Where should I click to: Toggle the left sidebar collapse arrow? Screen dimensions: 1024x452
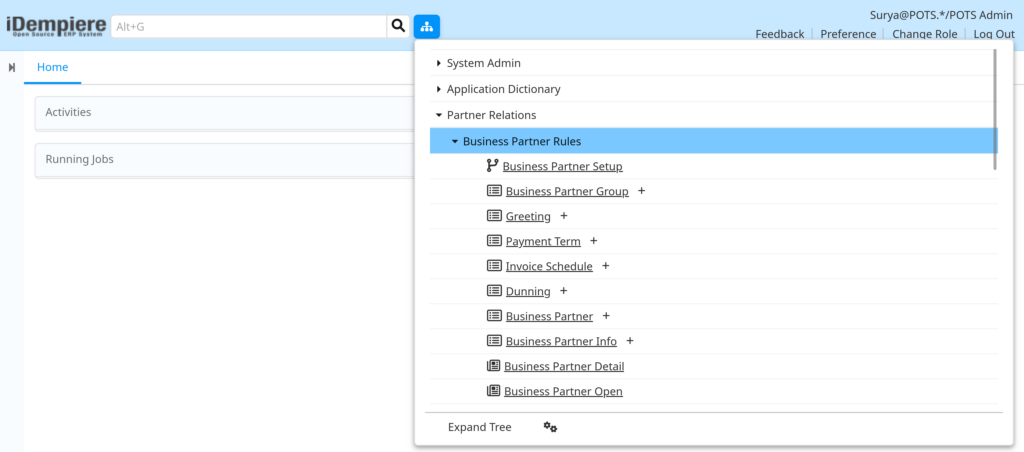tap(12, 67)
